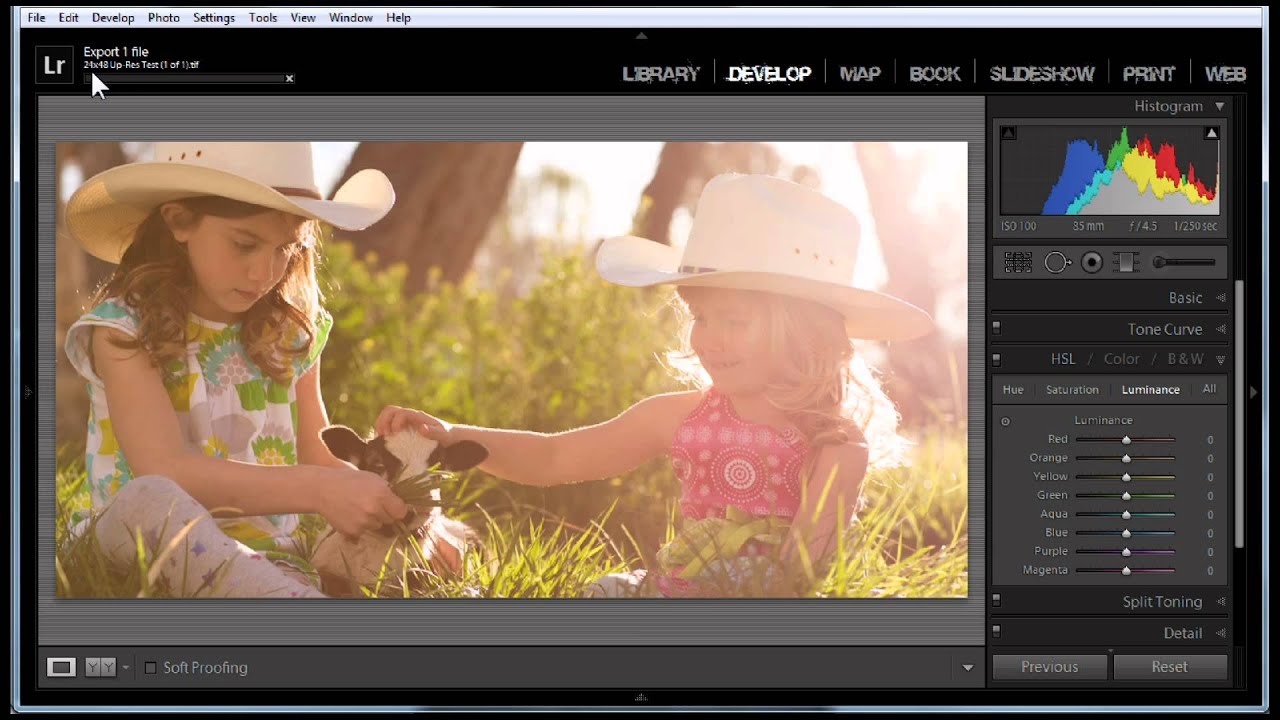1280x720 pixels.
Task: Select the Crop Overlay tool
Action: (1018, 262)
